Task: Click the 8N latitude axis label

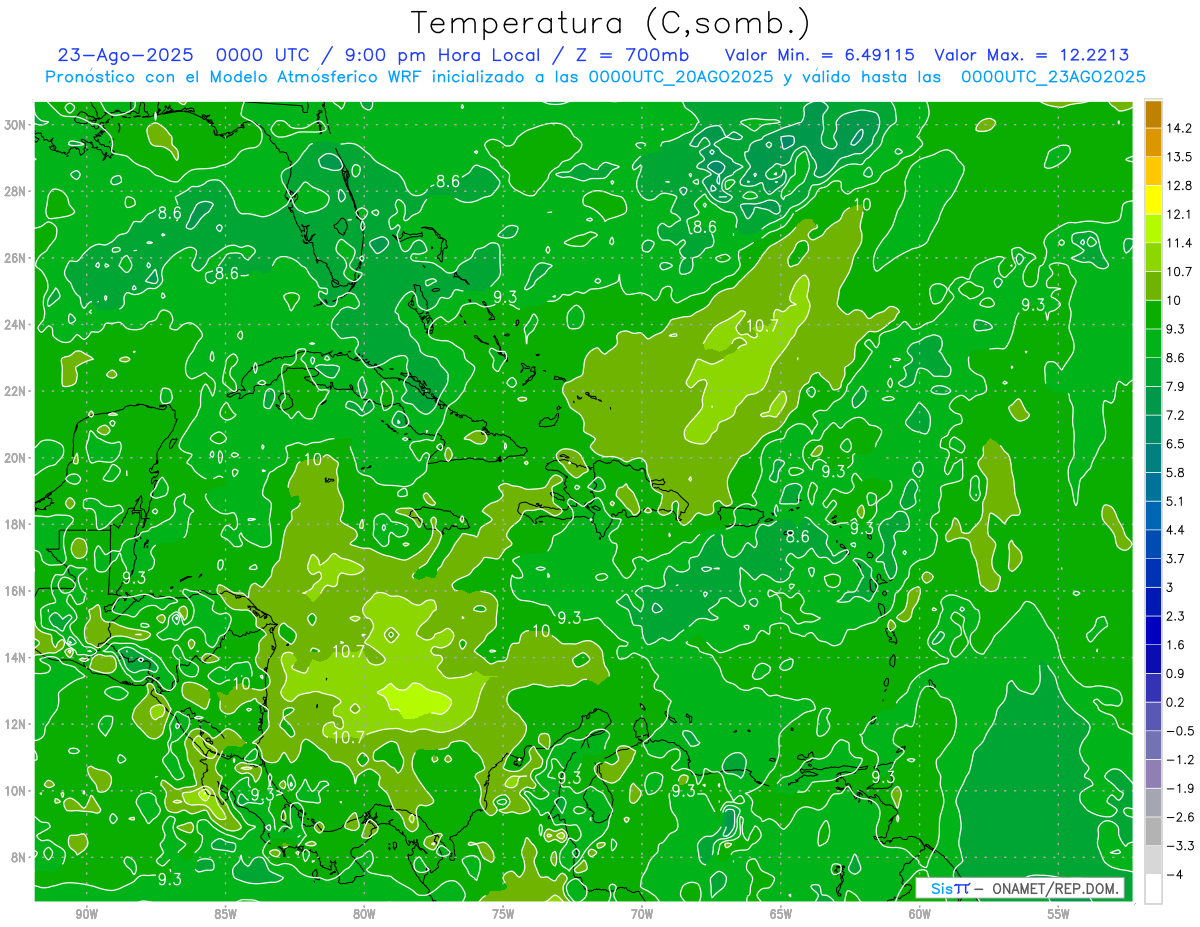Action: [x=17, y=857]
